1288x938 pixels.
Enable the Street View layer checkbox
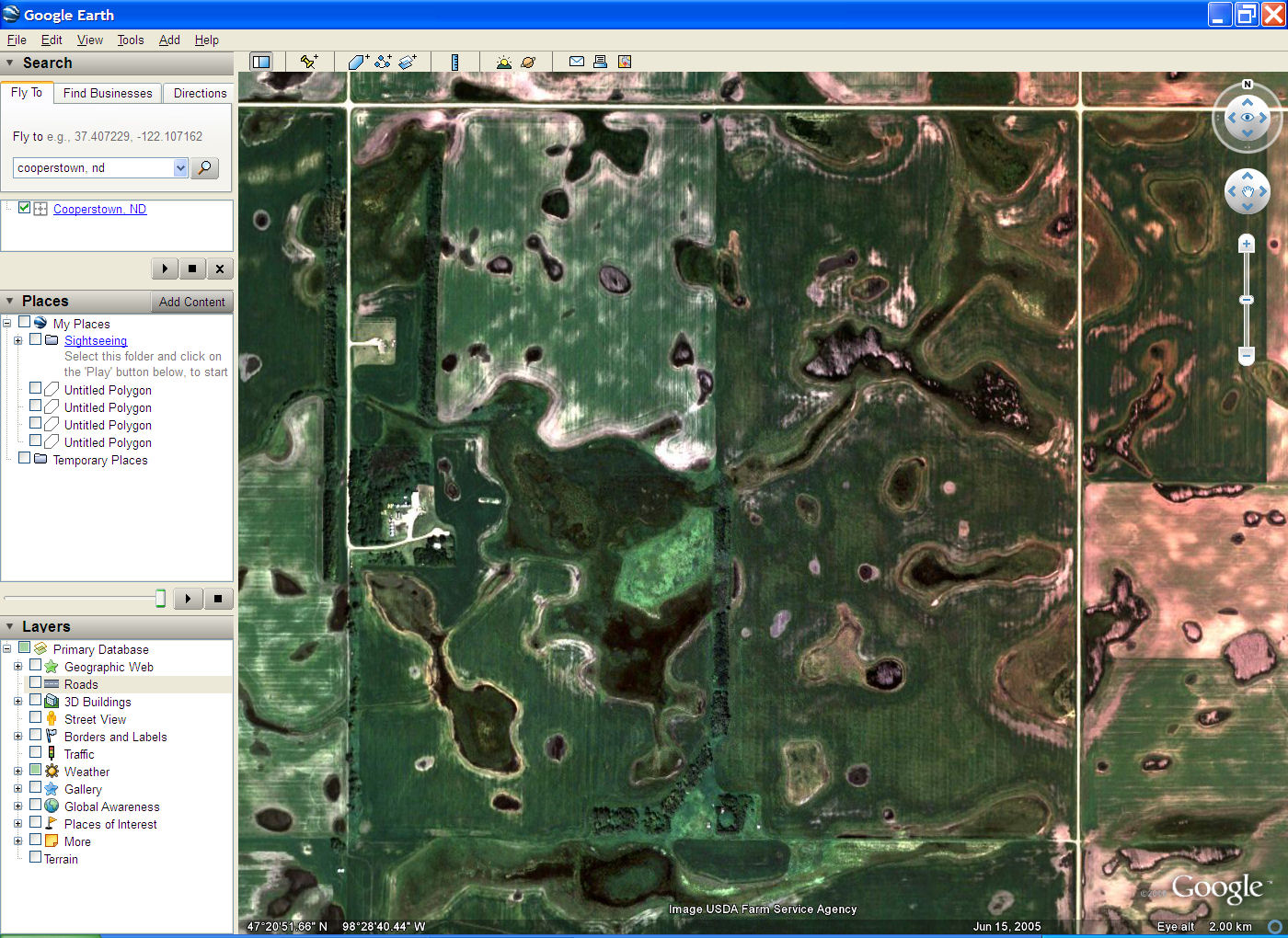[x=36, y=718]
